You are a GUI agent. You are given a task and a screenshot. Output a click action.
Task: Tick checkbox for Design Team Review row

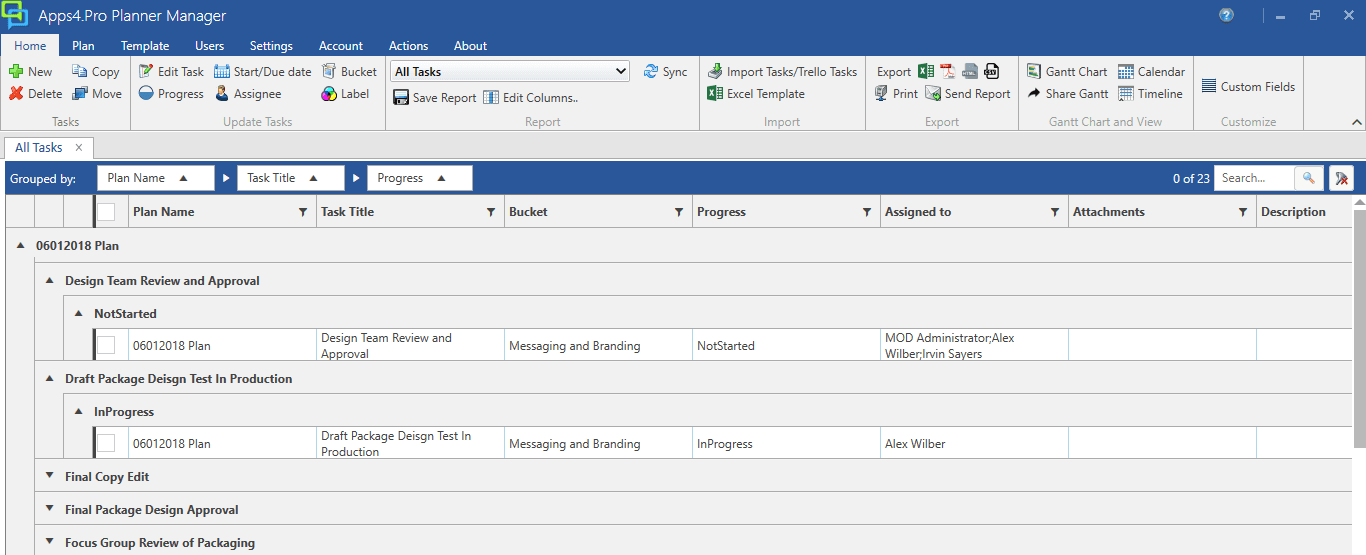pyautogui.click(x=106, y=345)
